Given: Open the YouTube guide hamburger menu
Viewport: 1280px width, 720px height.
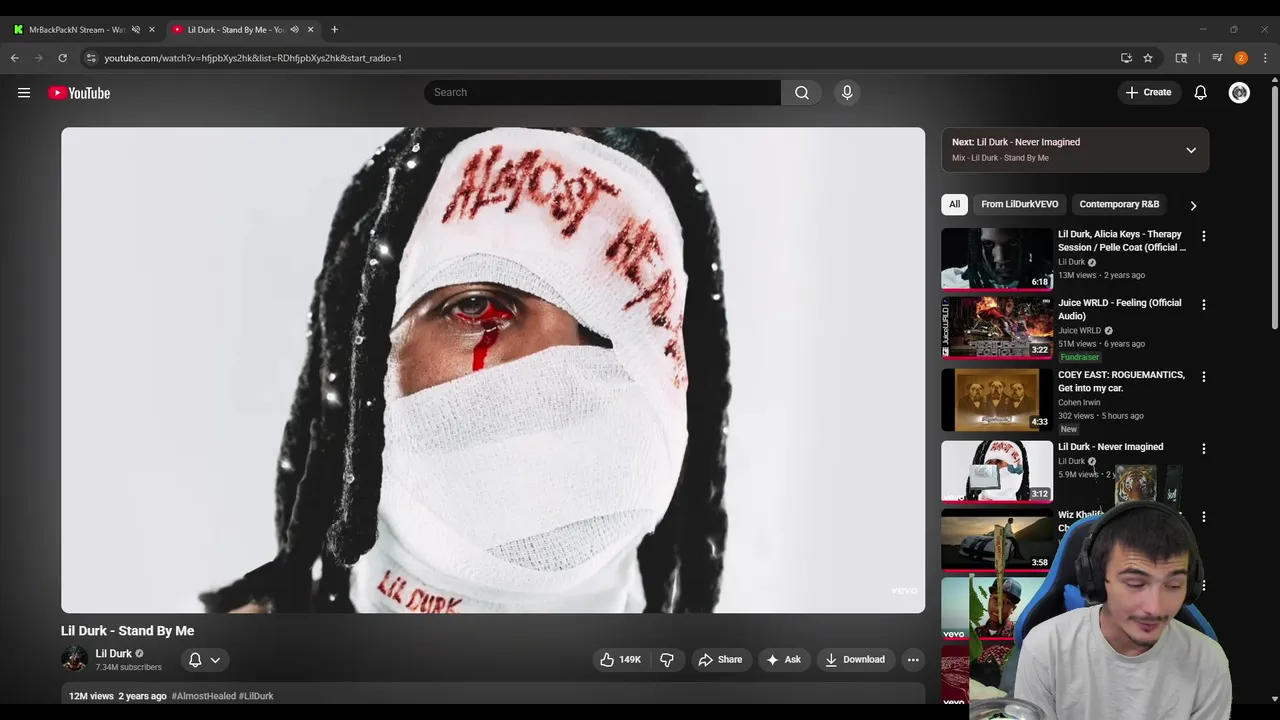Looking at the screenshot, I should click(24, 93).
